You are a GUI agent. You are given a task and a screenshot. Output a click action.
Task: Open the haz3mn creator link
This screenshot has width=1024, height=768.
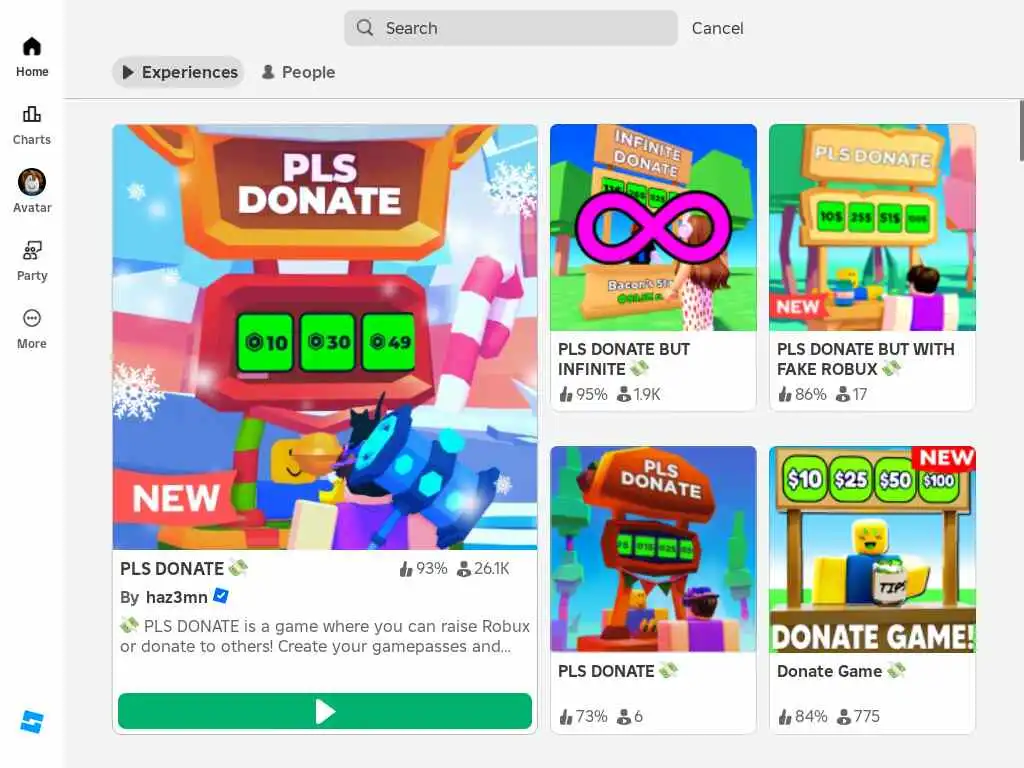pos(176,597)
